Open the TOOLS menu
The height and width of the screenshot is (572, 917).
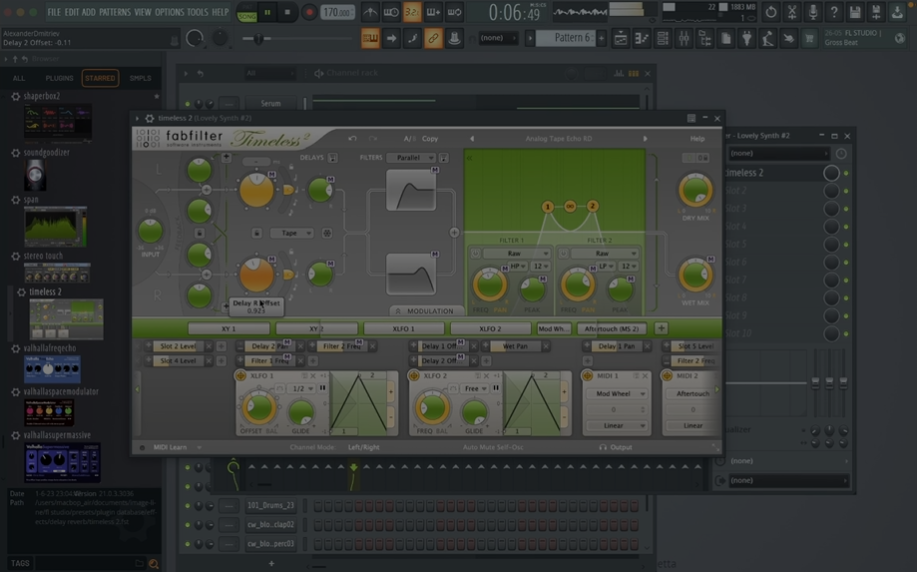[197, 12]
